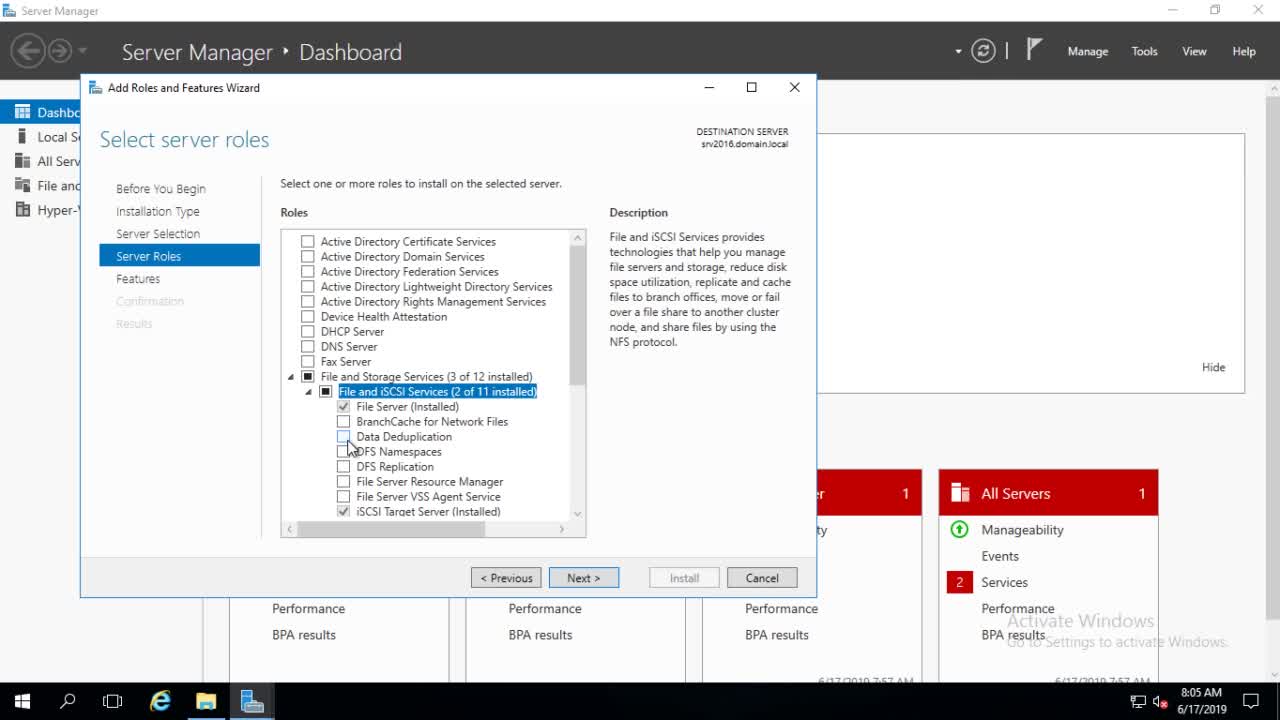Image resolution: width=1280 pixels, height=720 pixels.
Task: Open File Explorer from taskbar
Action: [206, 701]
